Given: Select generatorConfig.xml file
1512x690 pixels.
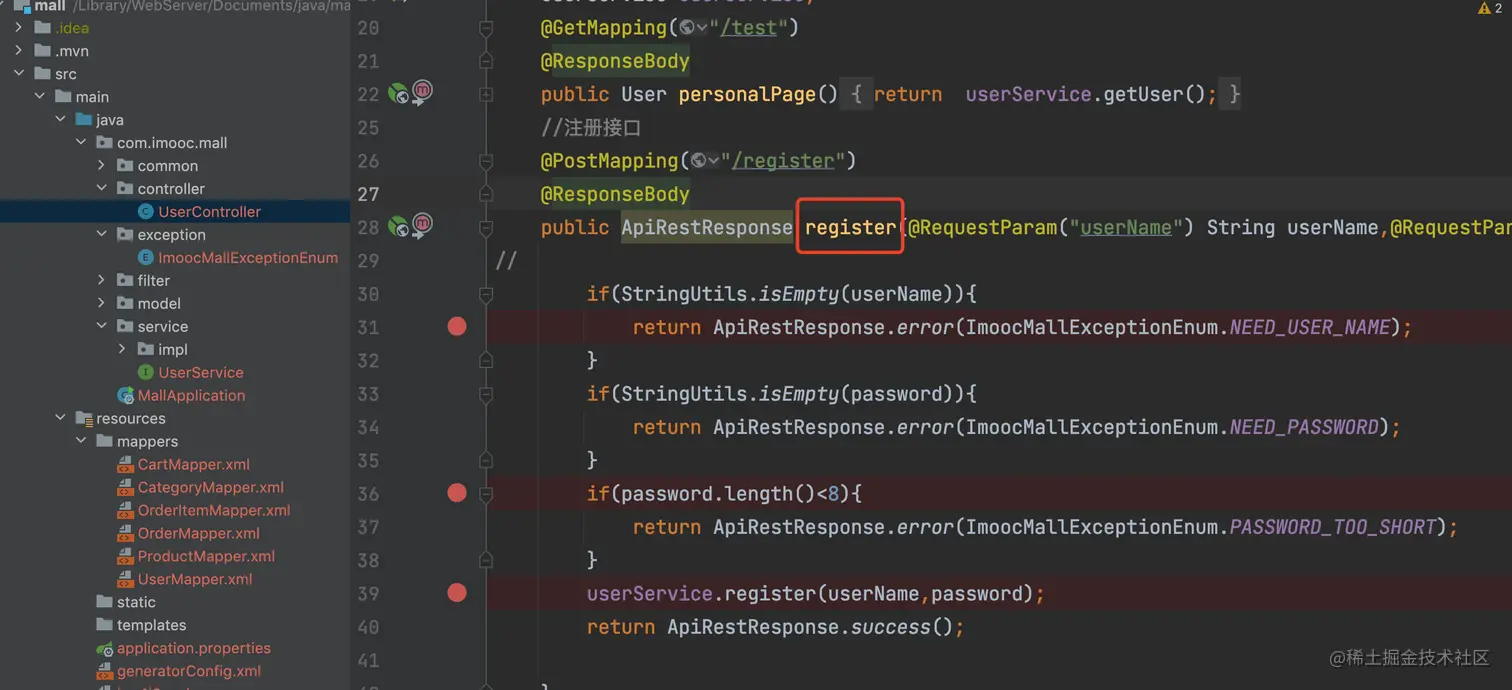Looking at the screenshot, I should 189,672.
